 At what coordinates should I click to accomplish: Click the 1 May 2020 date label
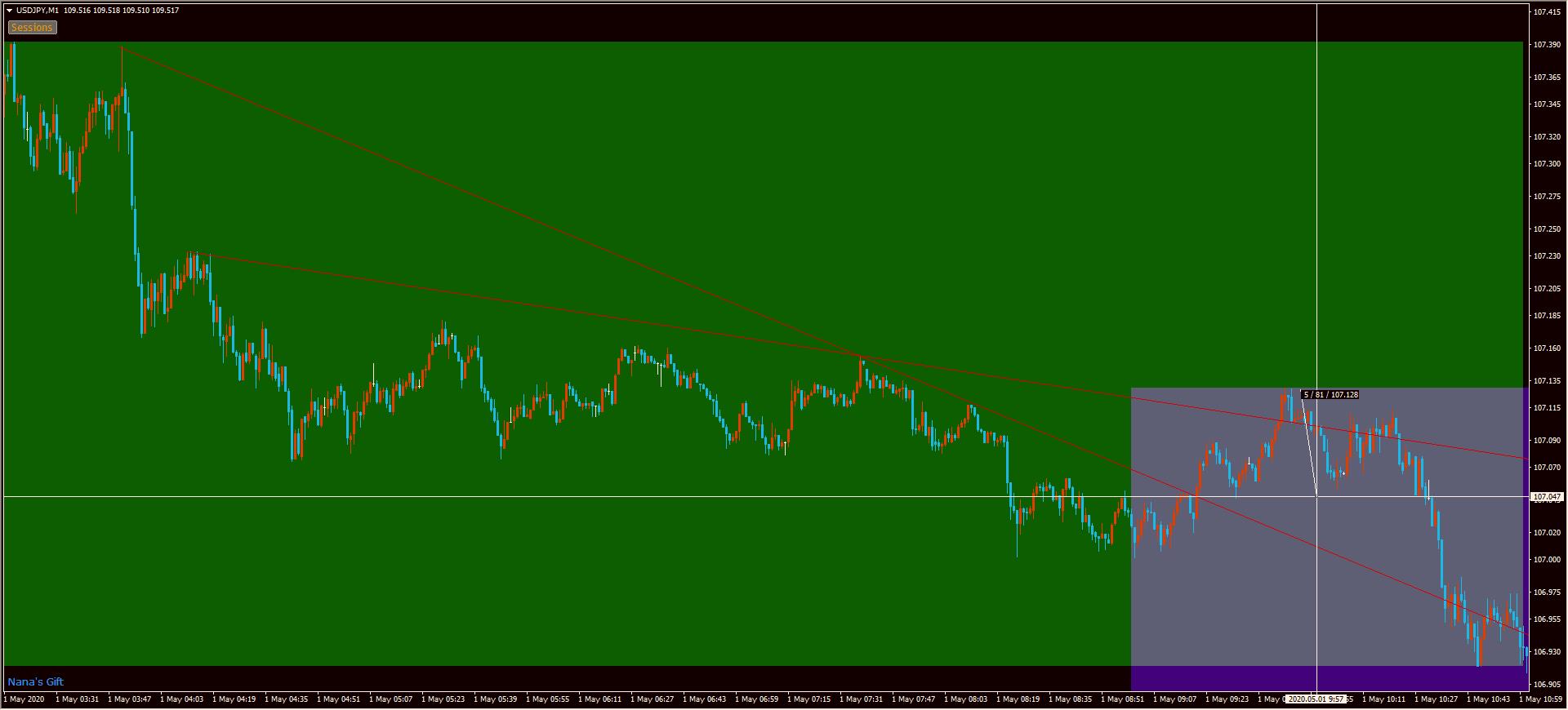25,699
